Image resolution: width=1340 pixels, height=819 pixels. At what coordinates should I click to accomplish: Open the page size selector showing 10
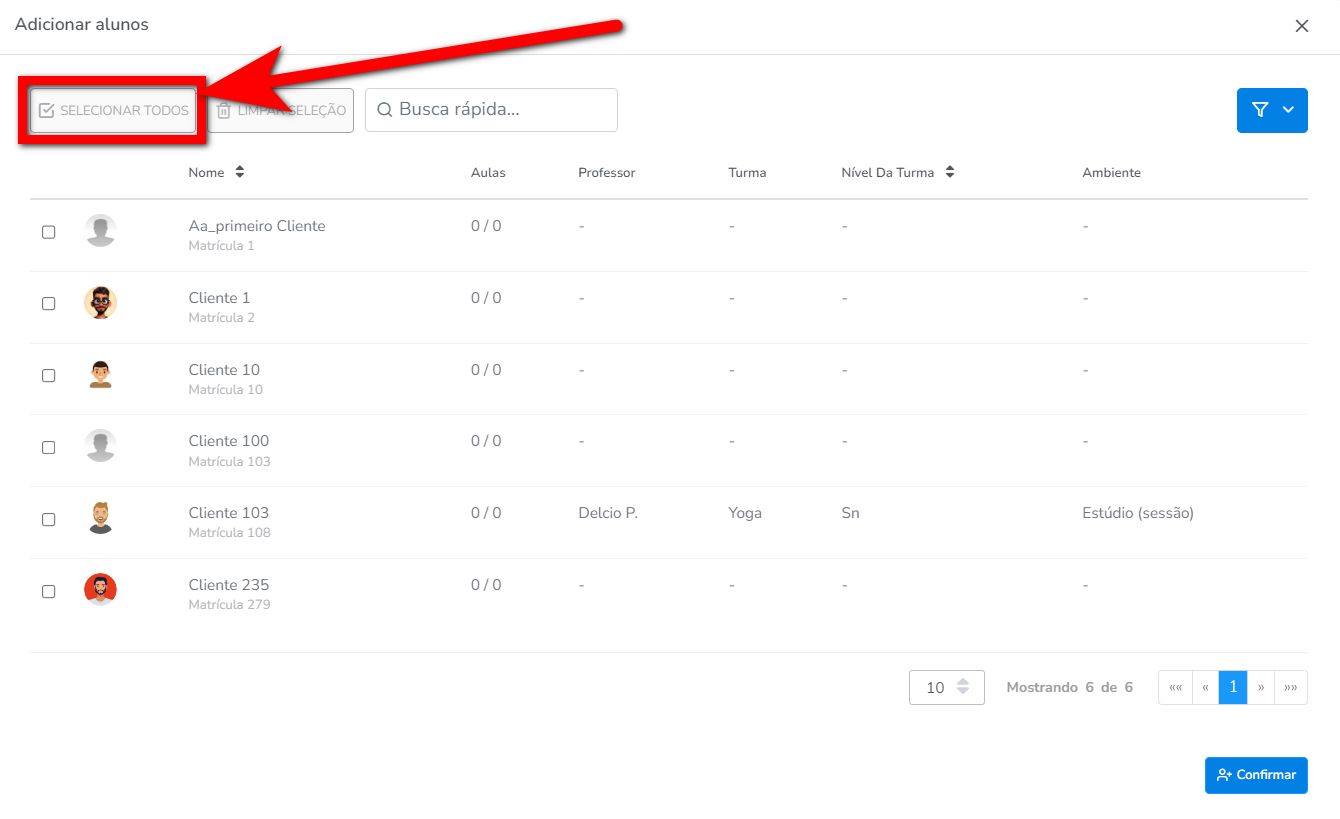pyautogui.click(x=946, y=687)
